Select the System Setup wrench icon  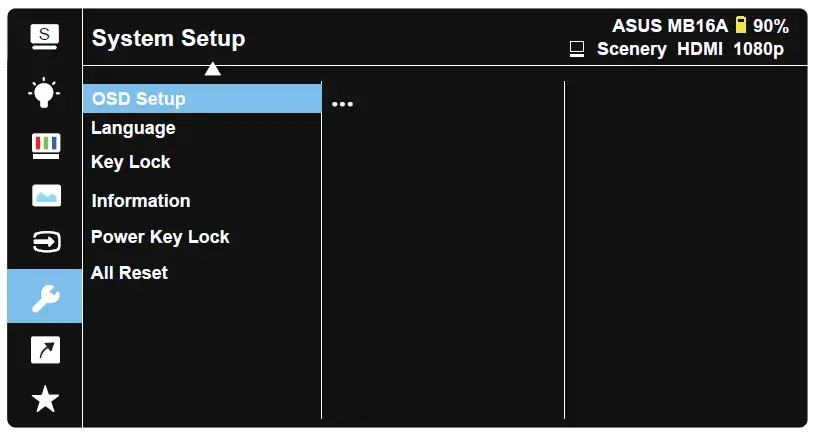tap(45, 296)
